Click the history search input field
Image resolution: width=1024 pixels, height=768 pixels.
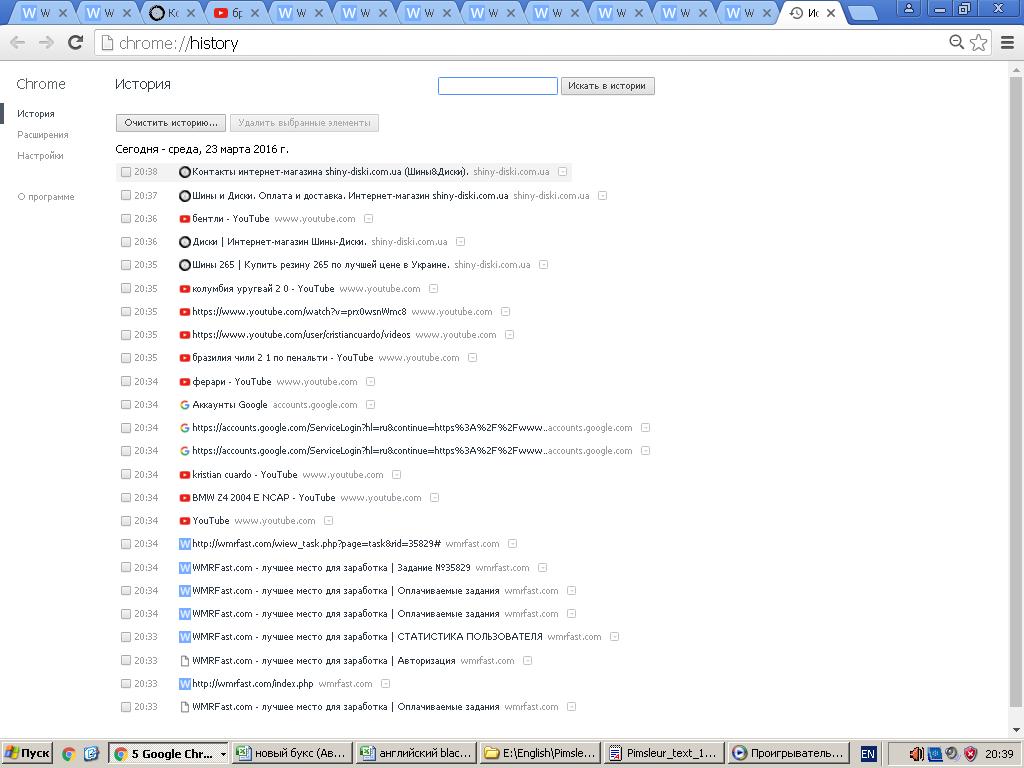pos(498,86)
